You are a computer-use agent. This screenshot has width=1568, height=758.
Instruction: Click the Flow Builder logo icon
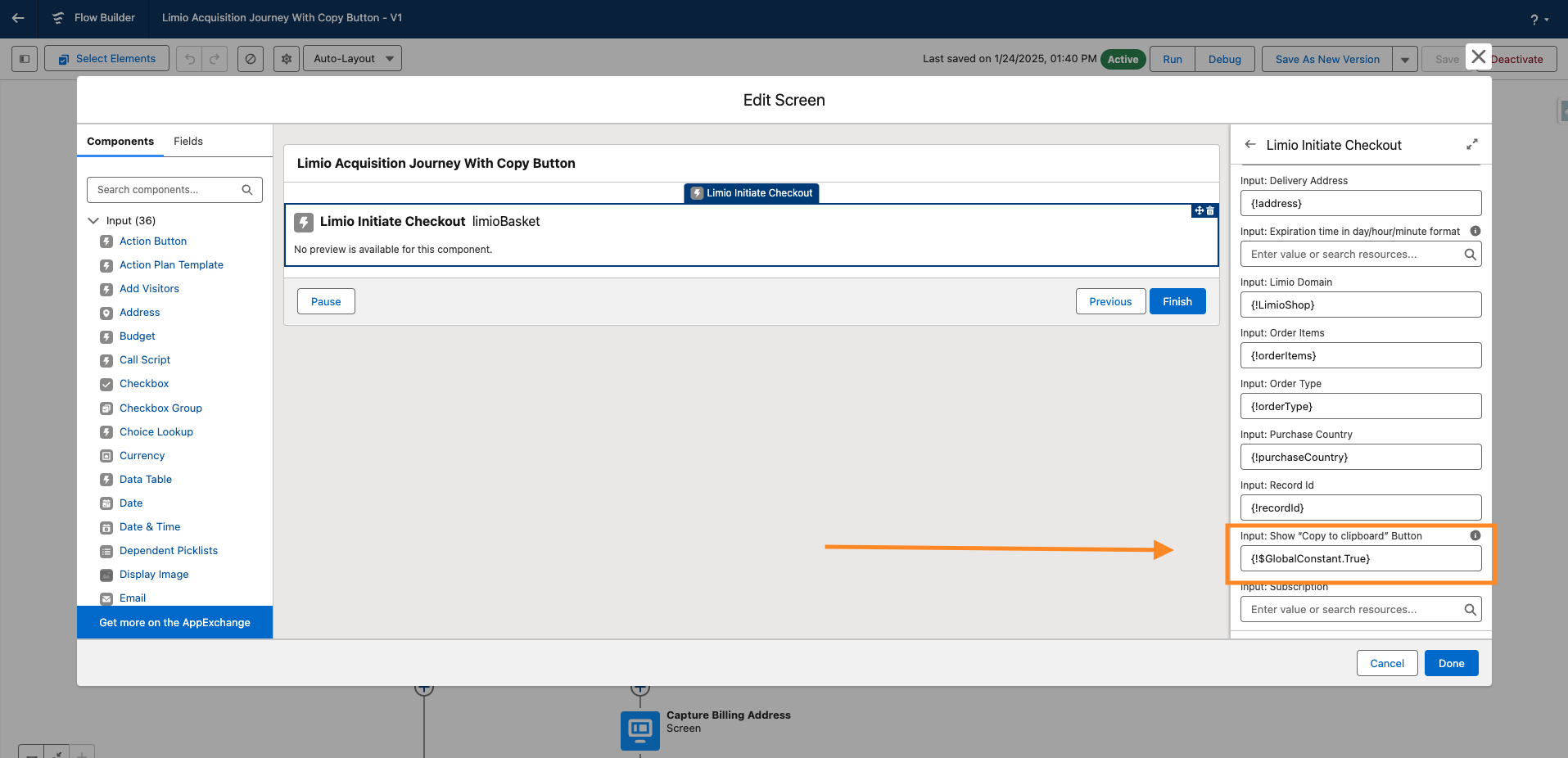click(x=58, y=17)
